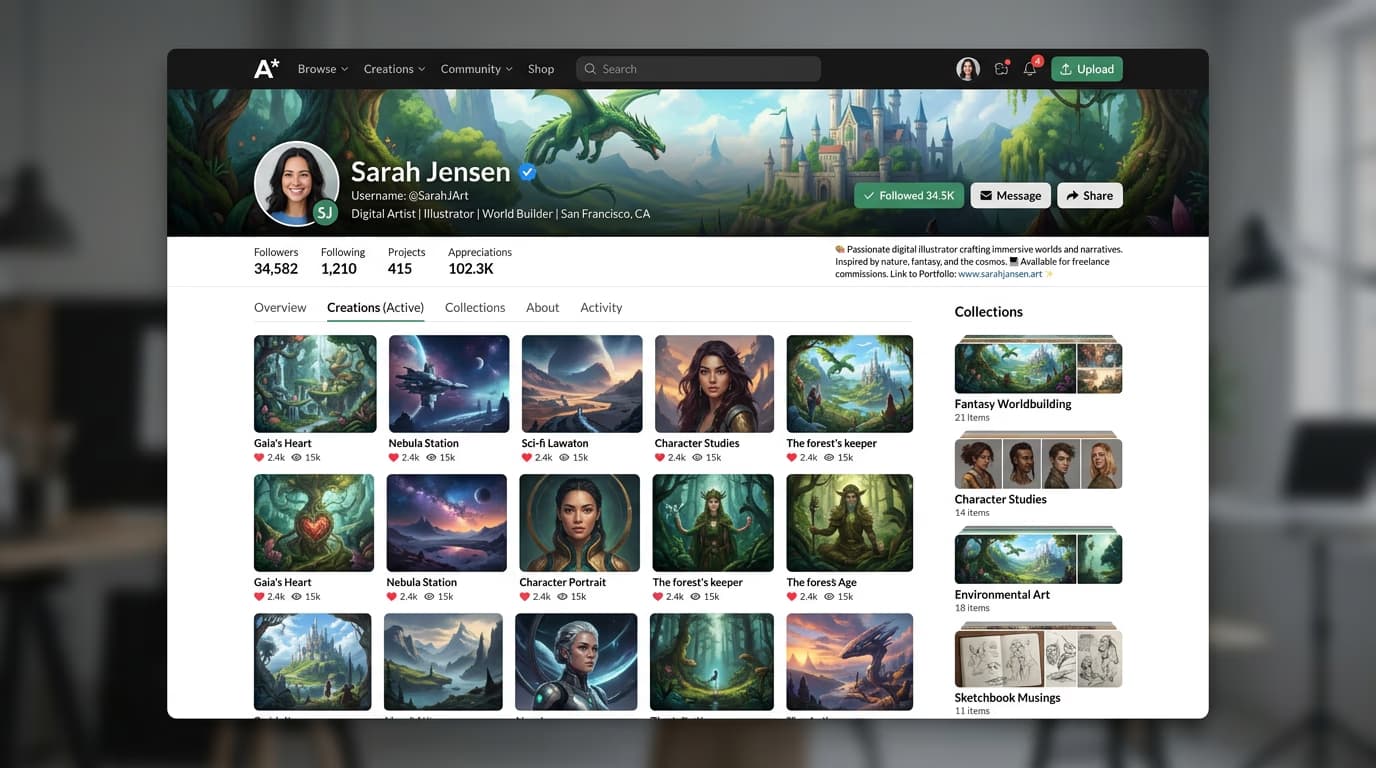Open the Creations dropdown in navbar
The image size is (1376, 768).
[394, 69]
